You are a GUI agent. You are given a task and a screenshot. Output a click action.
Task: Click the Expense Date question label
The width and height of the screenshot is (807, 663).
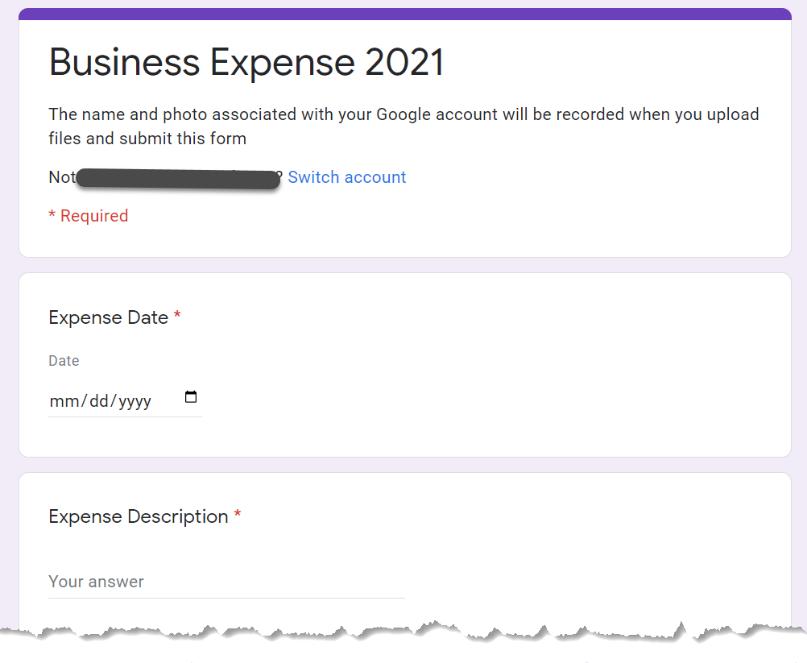tap(108, 317)
